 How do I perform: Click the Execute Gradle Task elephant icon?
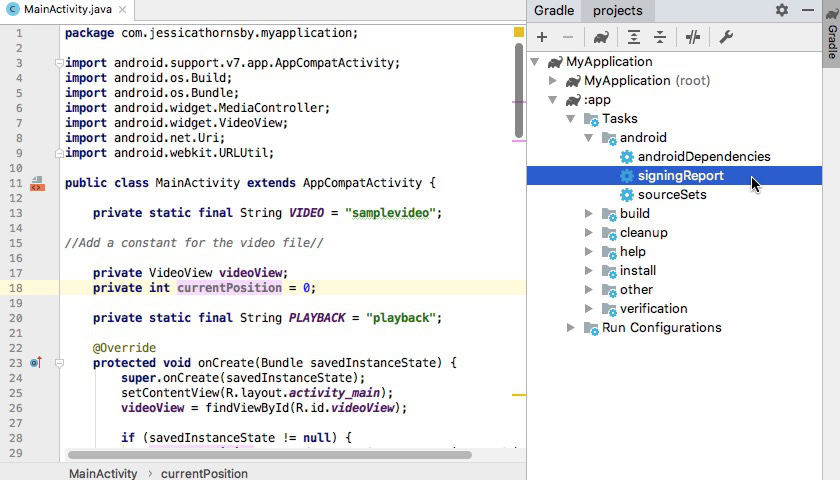point(601,37)
